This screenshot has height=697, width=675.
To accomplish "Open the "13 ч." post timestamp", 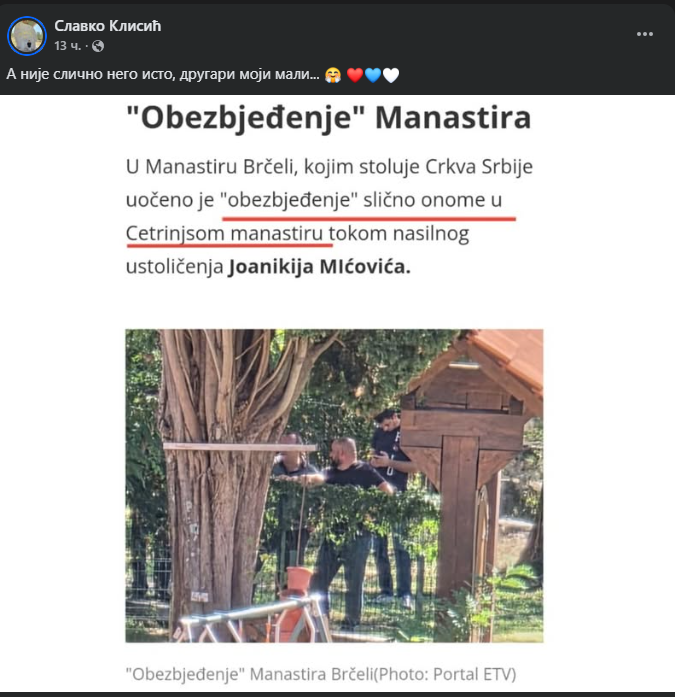I will [x=68, y=45].
